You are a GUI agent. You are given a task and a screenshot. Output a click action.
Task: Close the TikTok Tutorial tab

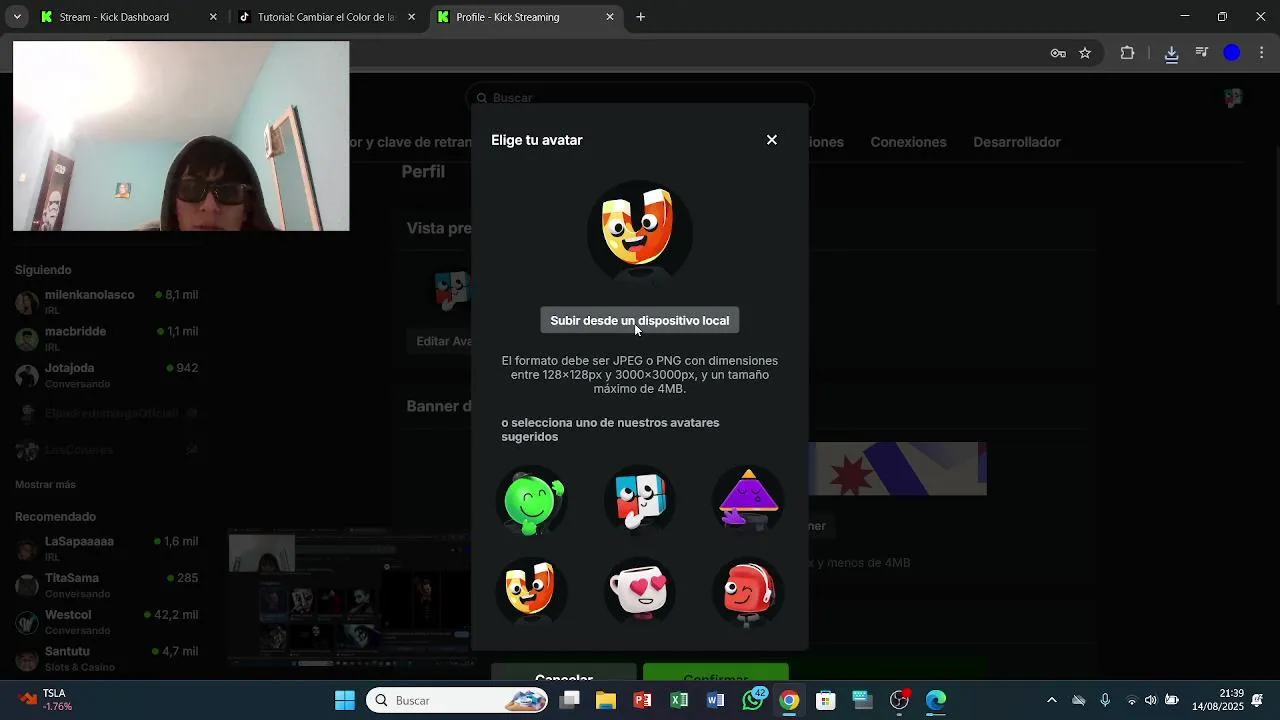[411, 17]
